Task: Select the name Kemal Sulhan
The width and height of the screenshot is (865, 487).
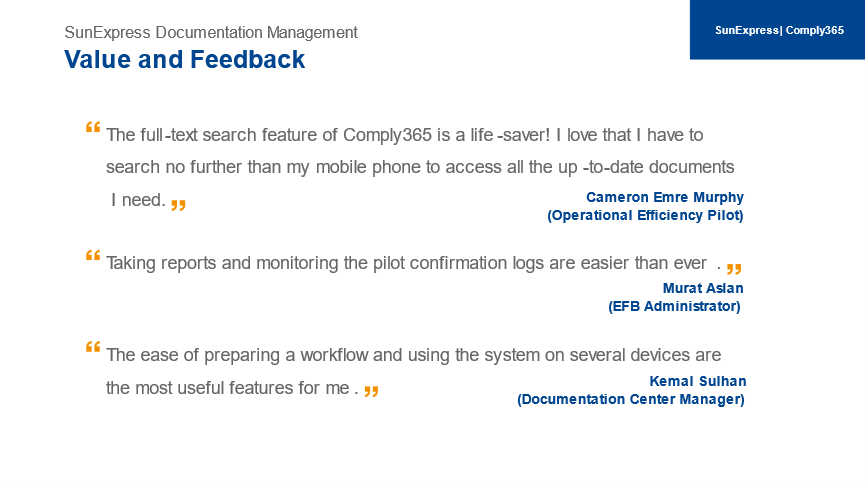Action: coord(698,381)
